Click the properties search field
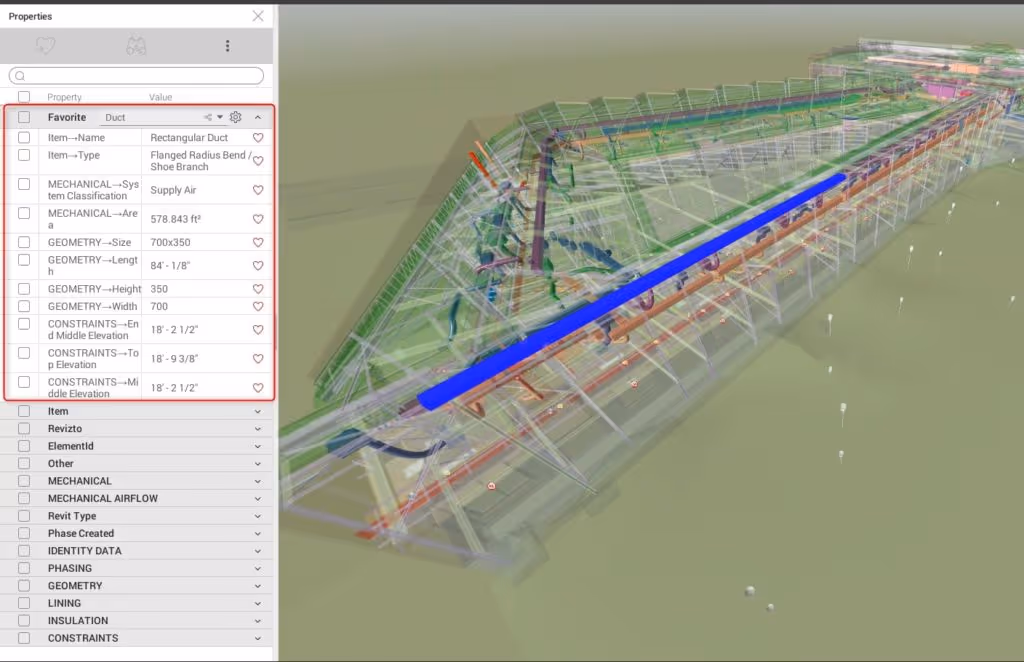Screen dimensions: 1024x662 coord(136,76)
